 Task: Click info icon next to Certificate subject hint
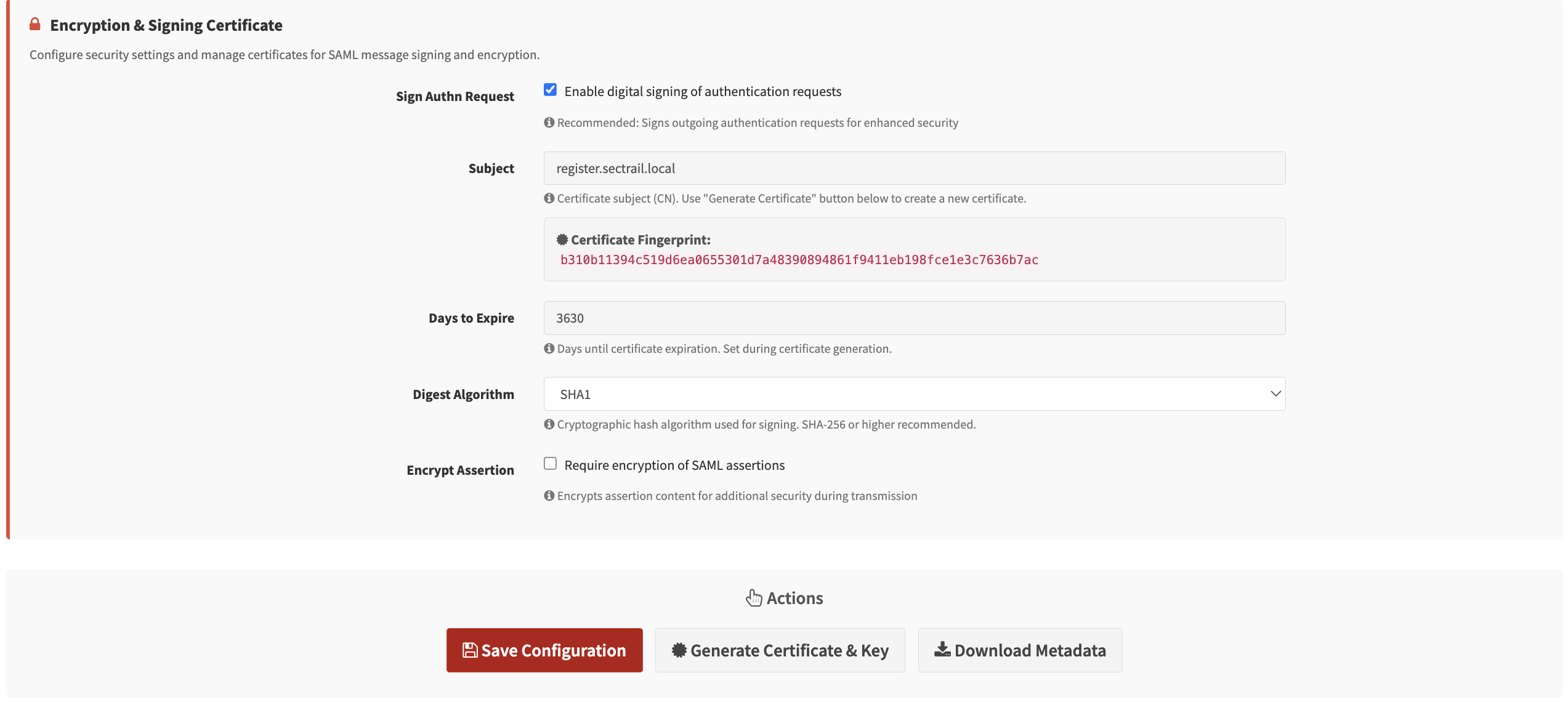(x=549, y=198)
